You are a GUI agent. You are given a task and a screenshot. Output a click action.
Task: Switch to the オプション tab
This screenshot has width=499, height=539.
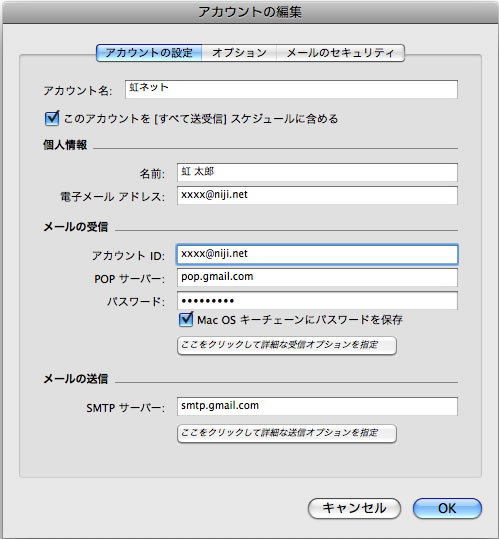(239, 53)
